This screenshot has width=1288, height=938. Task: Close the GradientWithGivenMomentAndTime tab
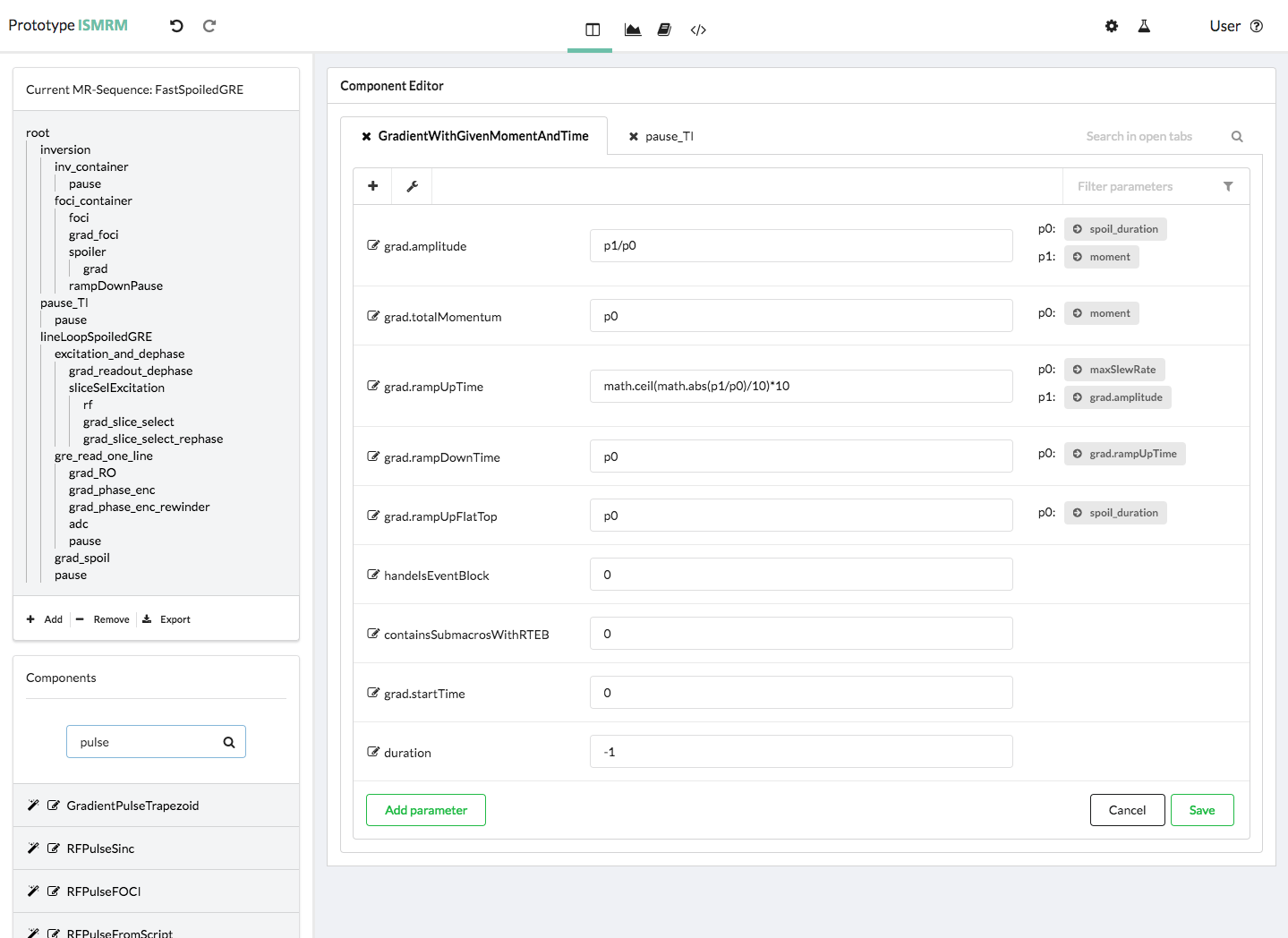tap(366, 136)
